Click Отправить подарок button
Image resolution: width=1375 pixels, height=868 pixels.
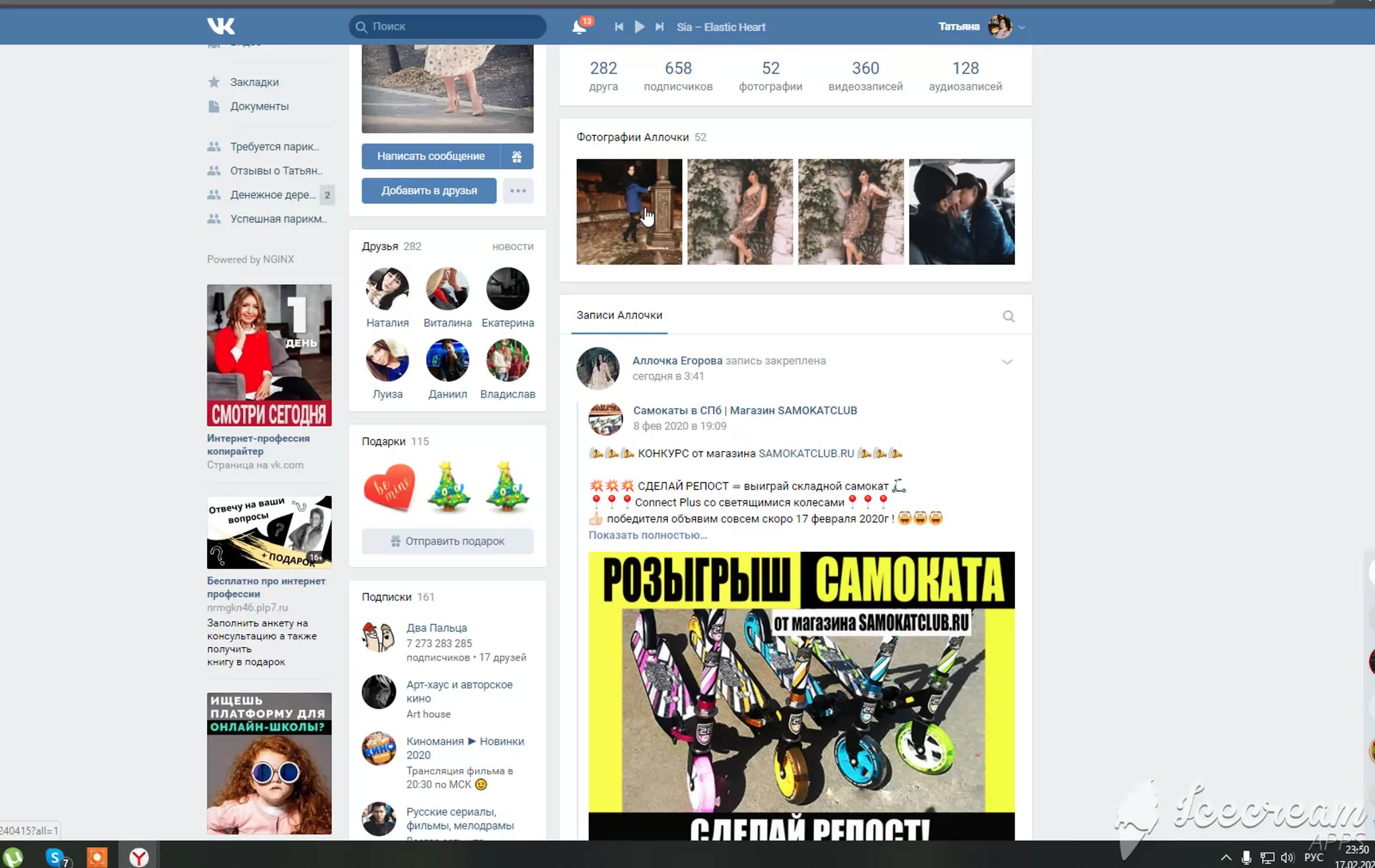point(447,541)
